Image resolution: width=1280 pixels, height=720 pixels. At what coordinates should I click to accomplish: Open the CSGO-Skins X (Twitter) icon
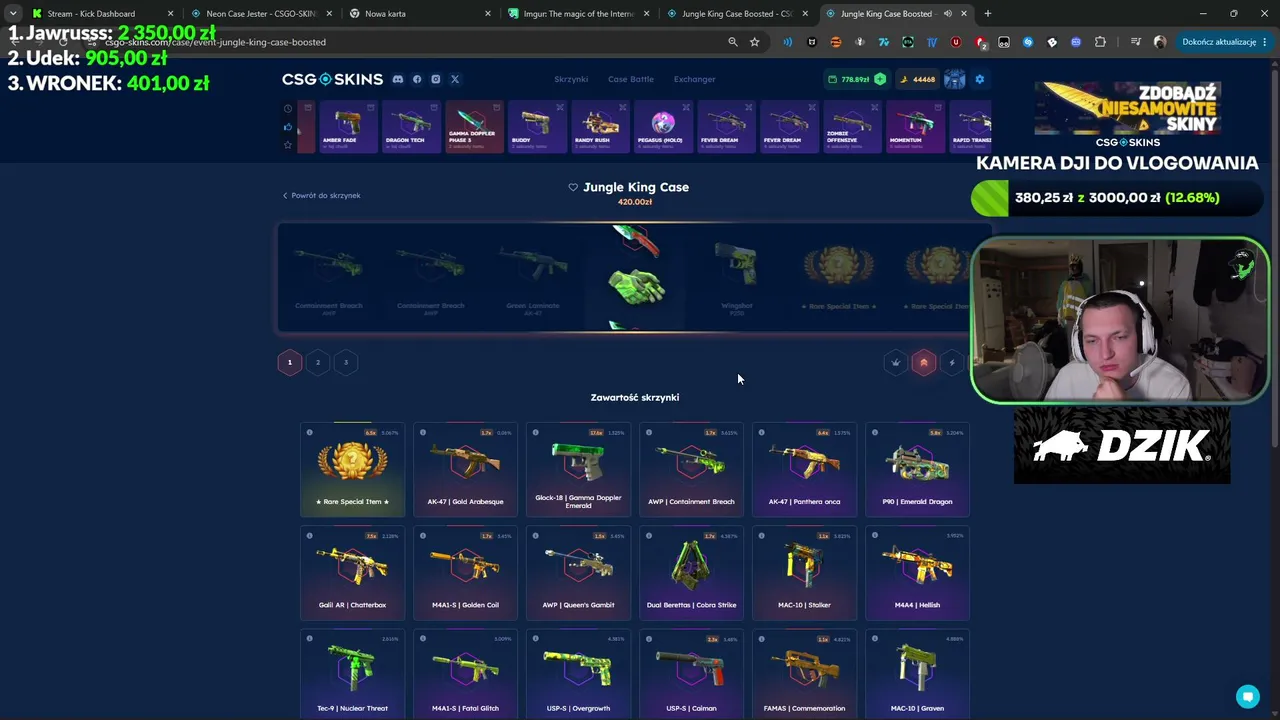click(454, 79)
